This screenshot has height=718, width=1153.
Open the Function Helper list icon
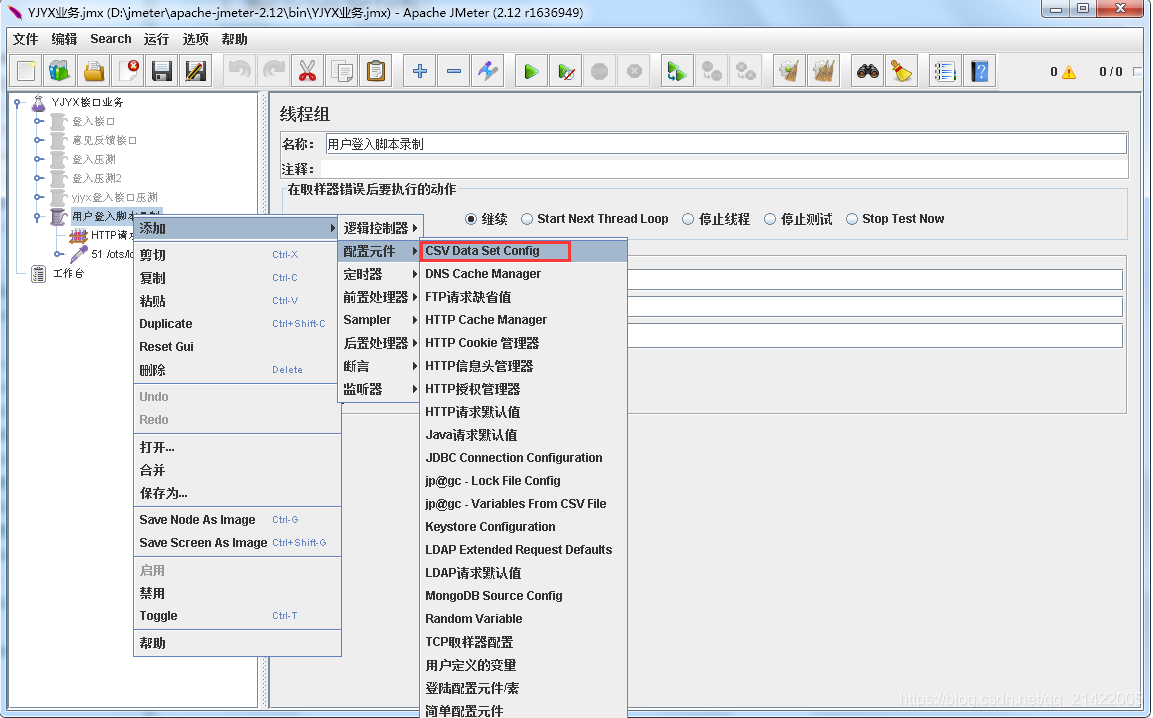pos(945,71)
